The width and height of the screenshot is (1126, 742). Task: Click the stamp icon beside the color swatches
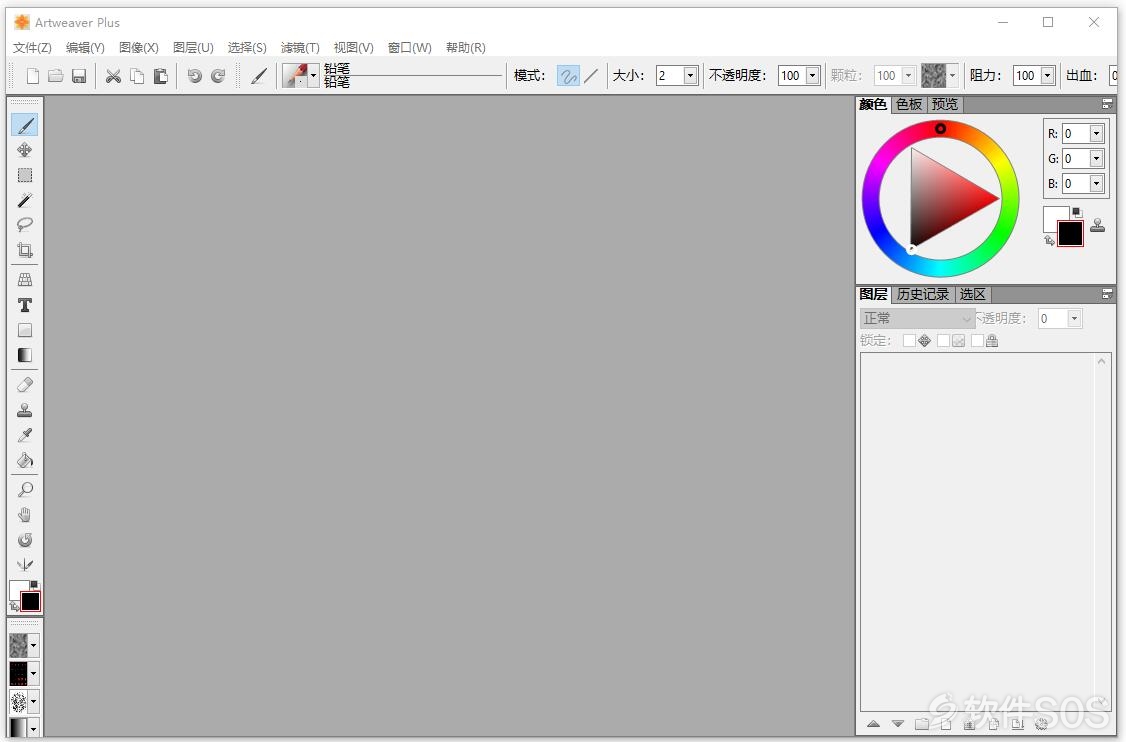(x=1097, y=226)
